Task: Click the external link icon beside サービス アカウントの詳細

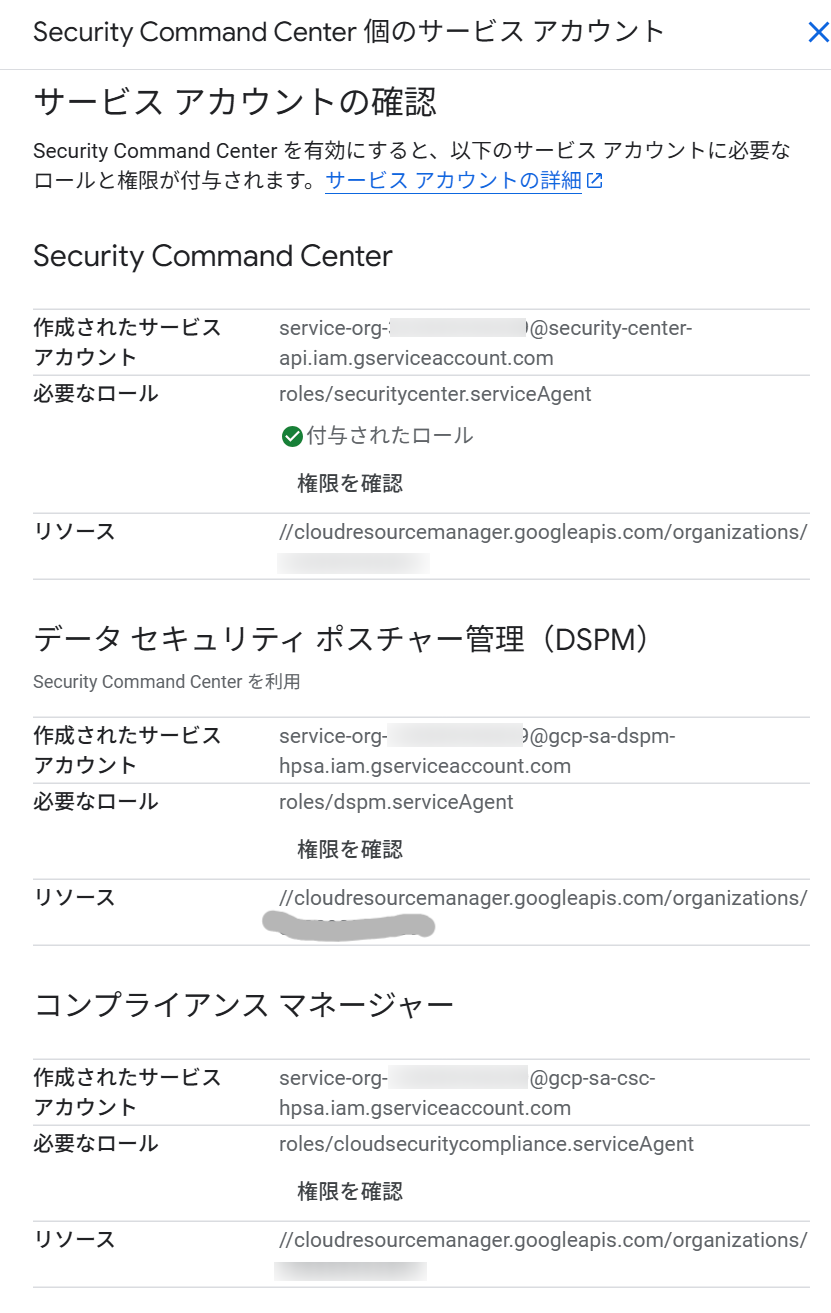Action: tap(595, 181)
